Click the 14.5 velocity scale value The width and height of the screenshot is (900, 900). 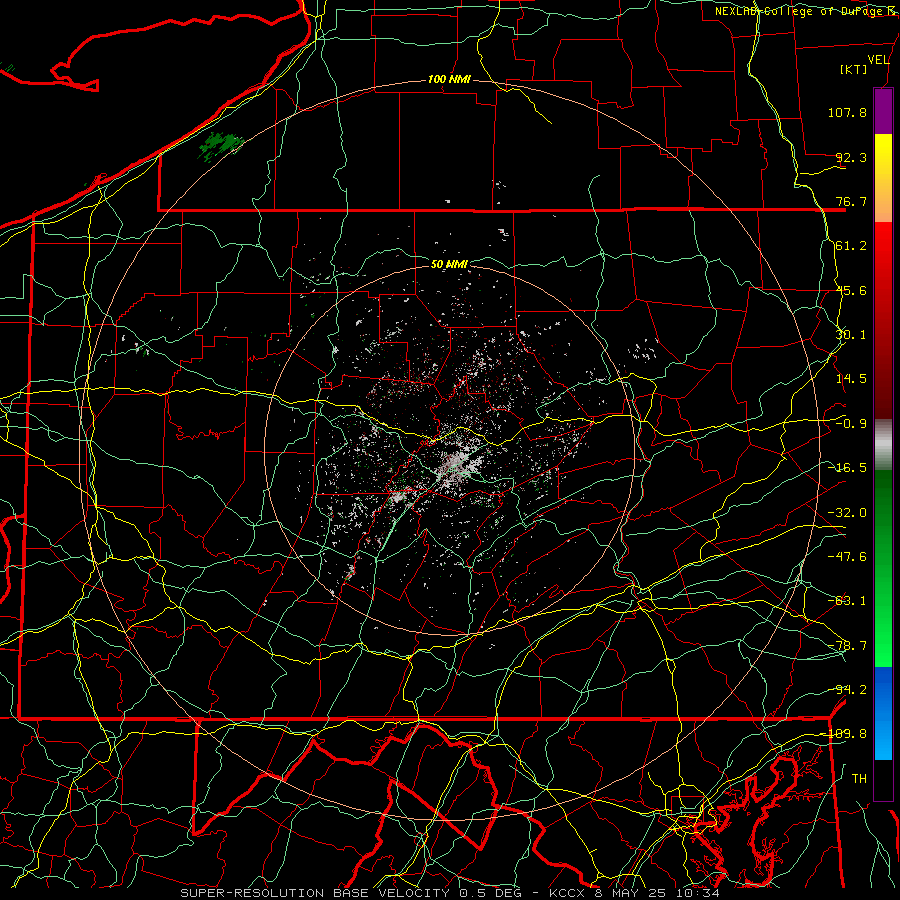tap(851, 379)
